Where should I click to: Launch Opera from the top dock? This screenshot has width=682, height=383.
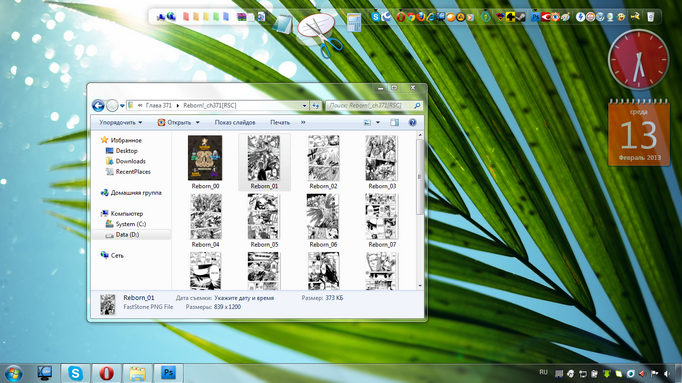pyautogui.click(x=401, y=17)
